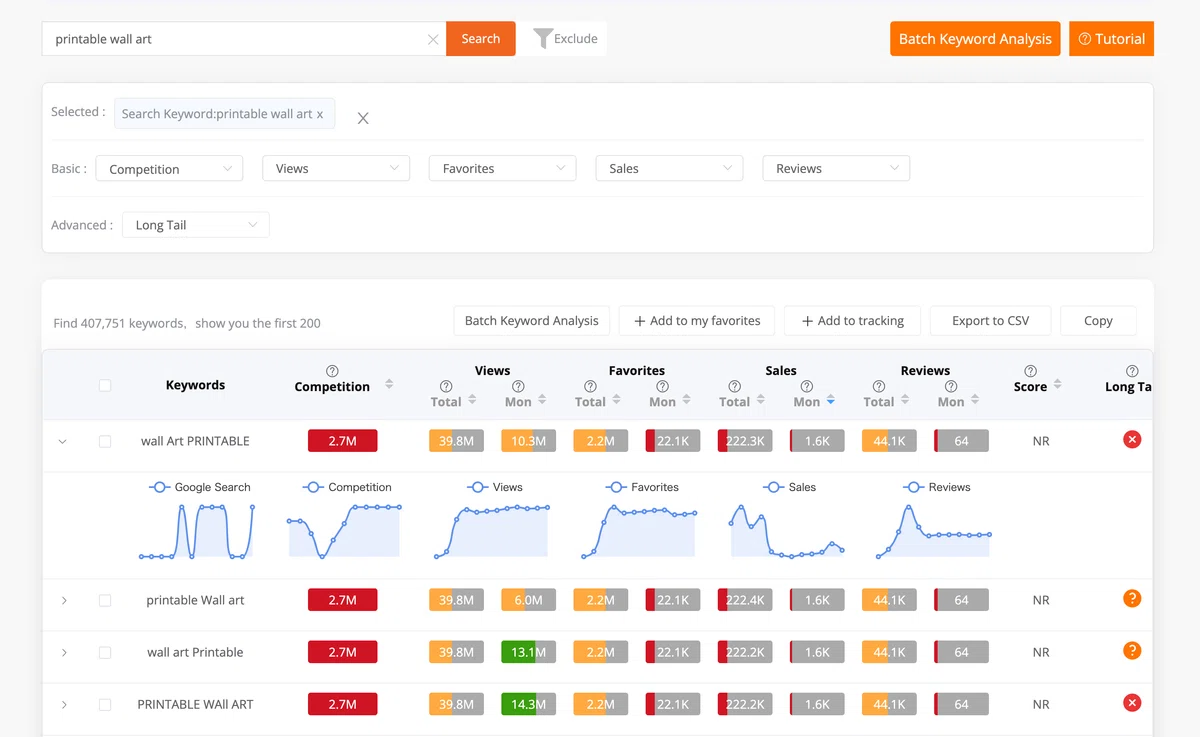Click Export to CSV
Image resolution: width=1200 pixels, height=737 pixels.
point(990,321)
